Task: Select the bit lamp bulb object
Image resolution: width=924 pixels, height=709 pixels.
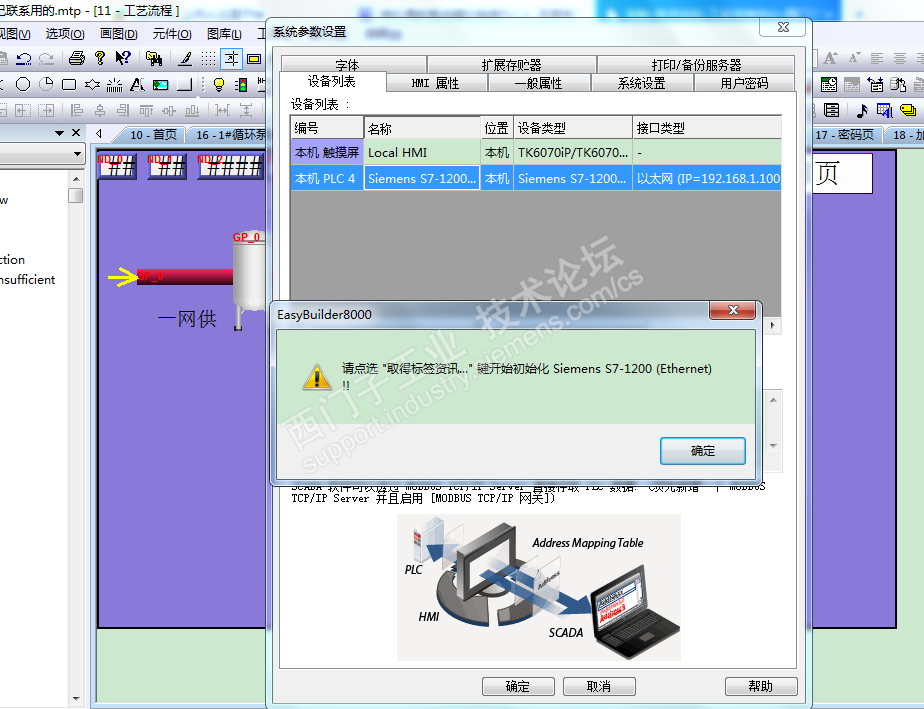Action: 219,84
